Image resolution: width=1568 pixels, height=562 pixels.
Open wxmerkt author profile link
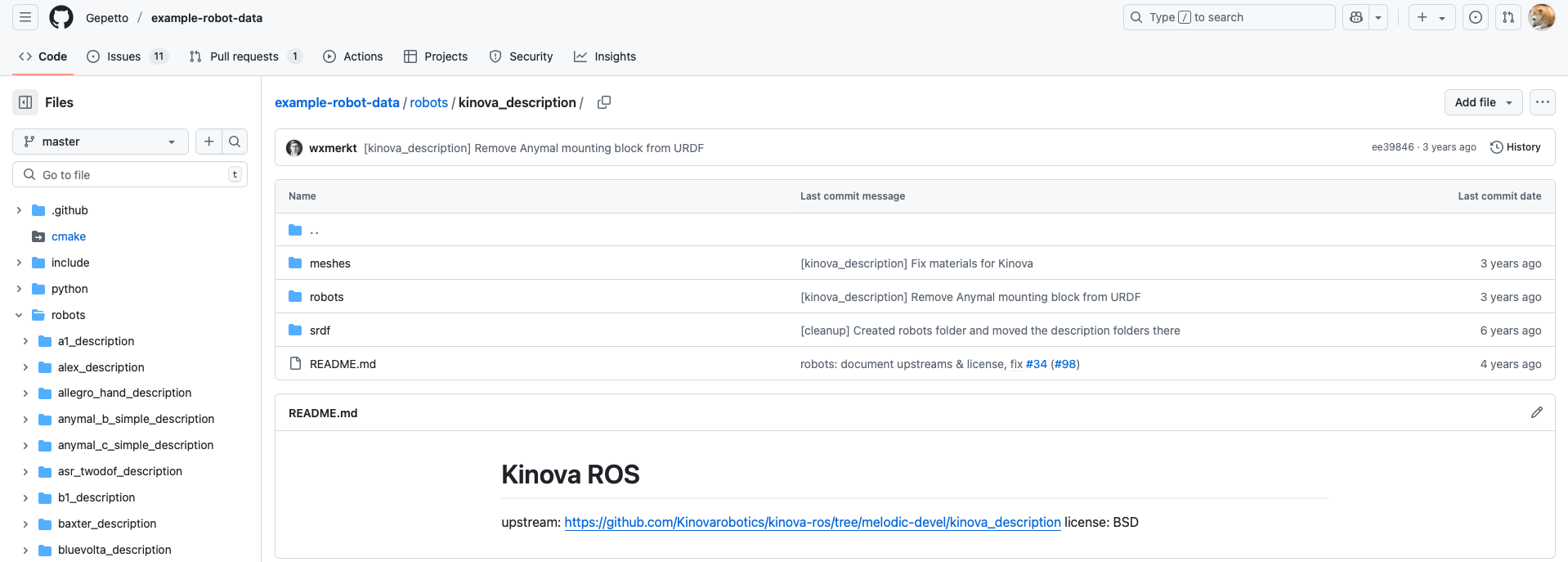tap(333, 148)
